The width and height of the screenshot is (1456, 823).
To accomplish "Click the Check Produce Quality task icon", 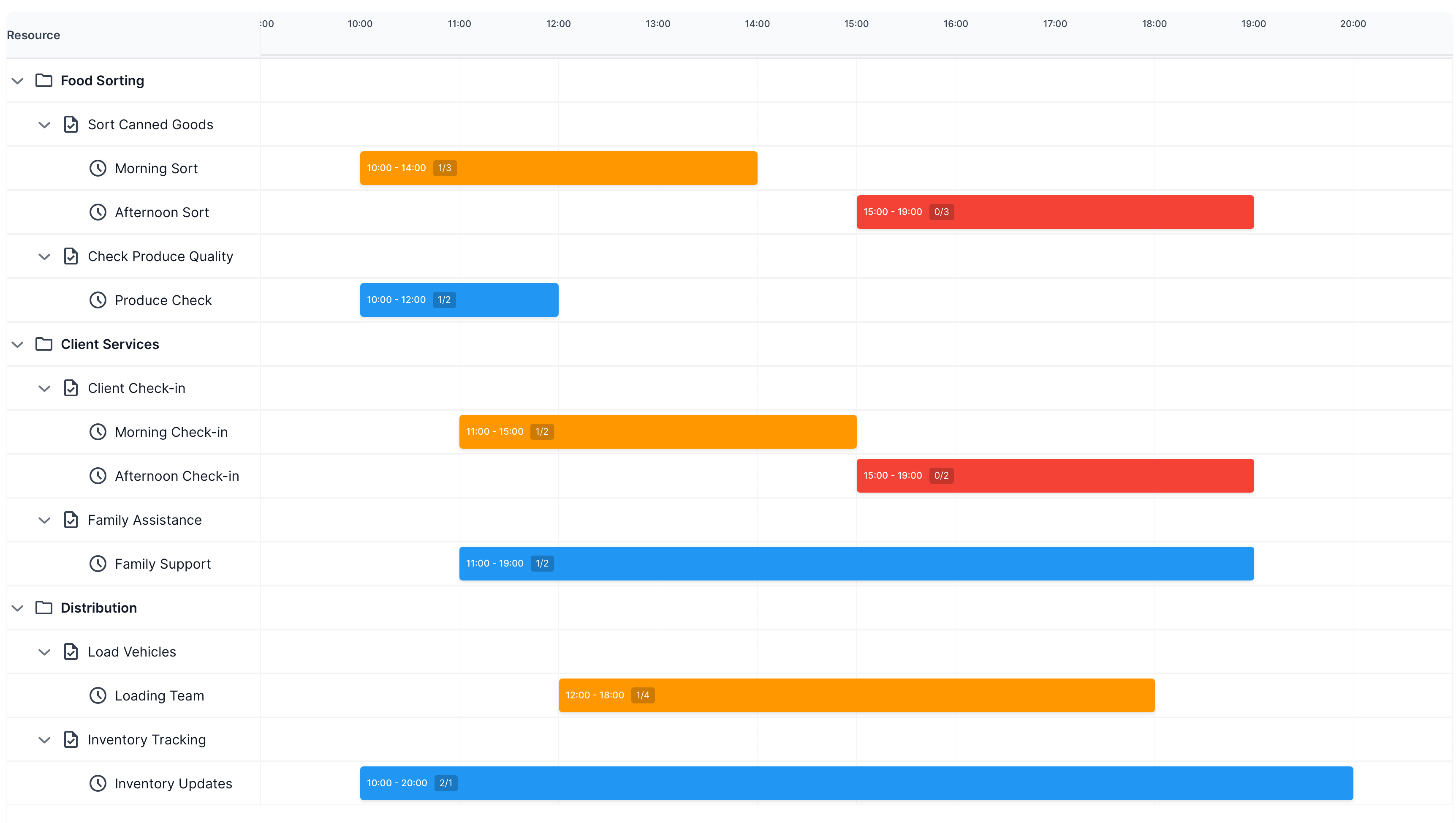I will pyautogui.click(x=71, y=256).
